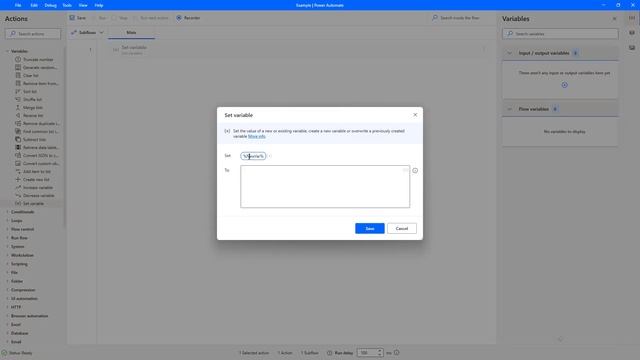Viewport: 640px width, 360px height.
Task: Click the Search variables box
Action: click(560, 34)
